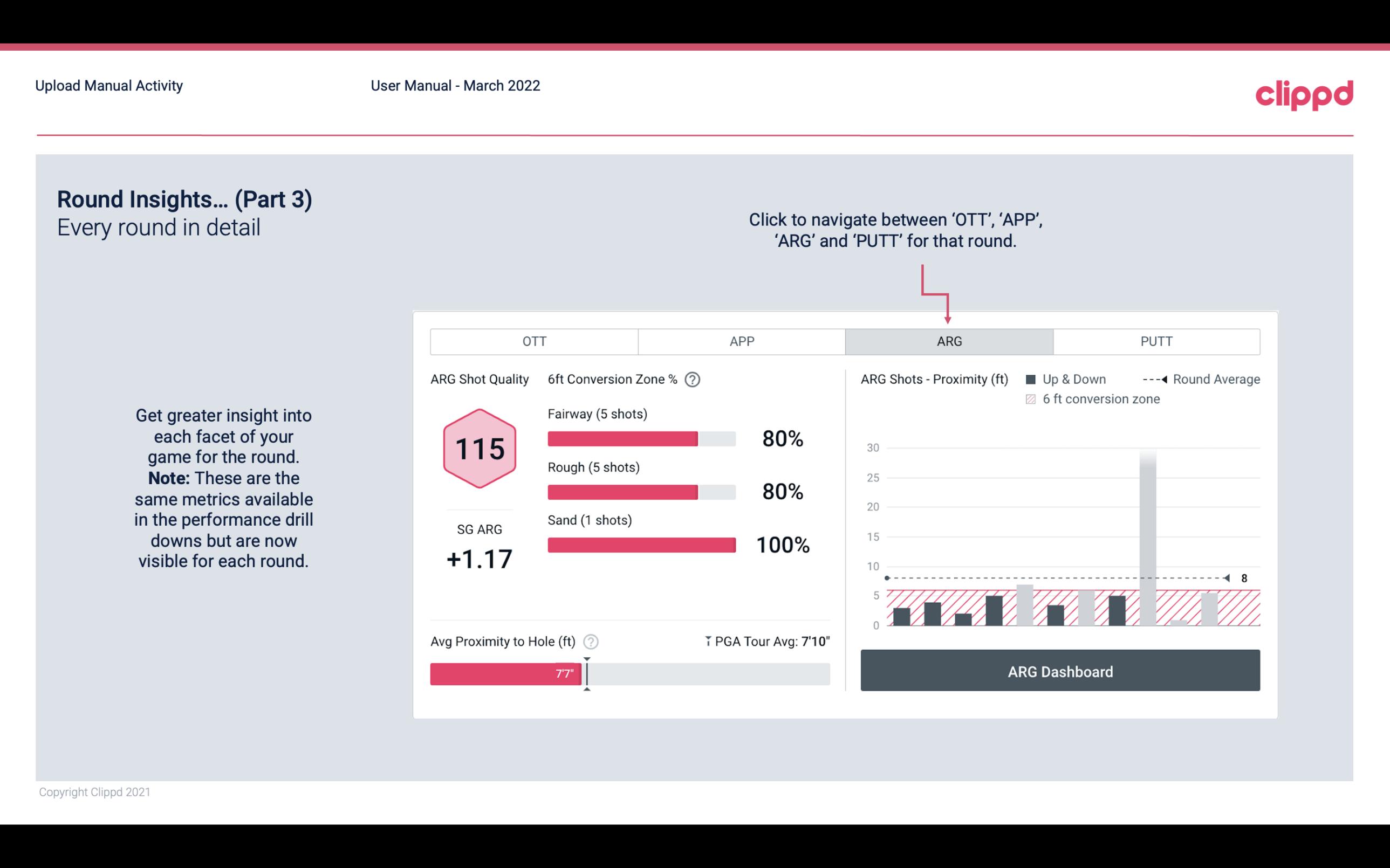Select the PUTT tab for putting stats
Viewport: 1390px width, 868px height.
[x=1155, y=341]
